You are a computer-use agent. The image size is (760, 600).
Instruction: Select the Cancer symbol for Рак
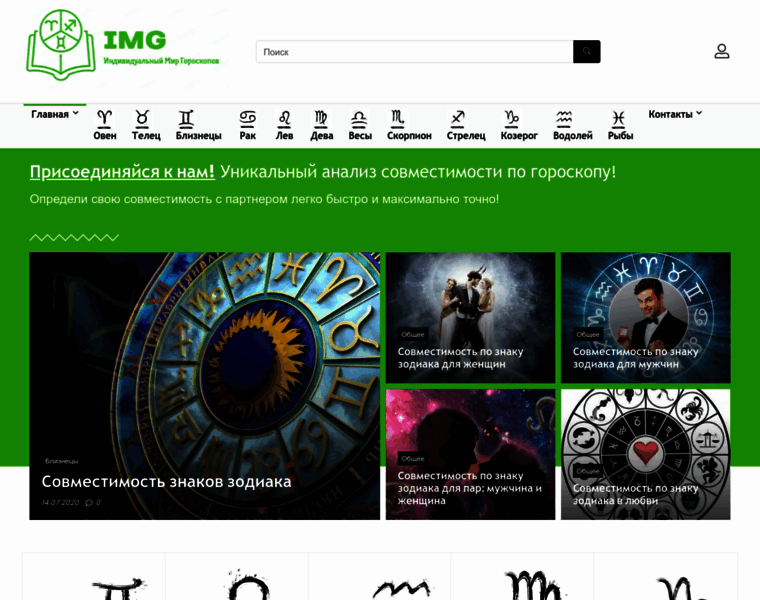click(x=248, y=117)
